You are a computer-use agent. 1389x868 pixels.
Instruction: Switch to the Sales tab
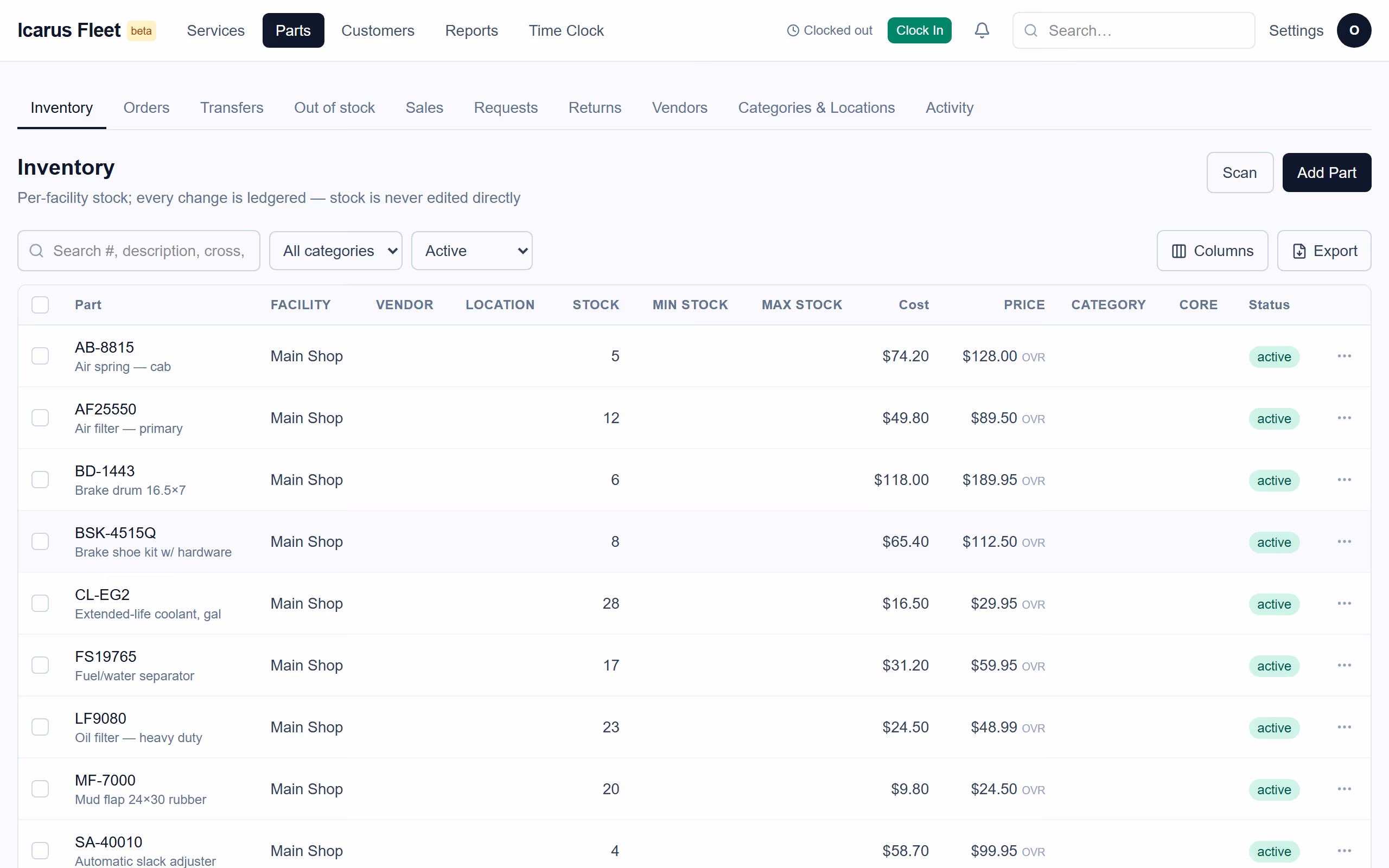(x=424, y=108)
